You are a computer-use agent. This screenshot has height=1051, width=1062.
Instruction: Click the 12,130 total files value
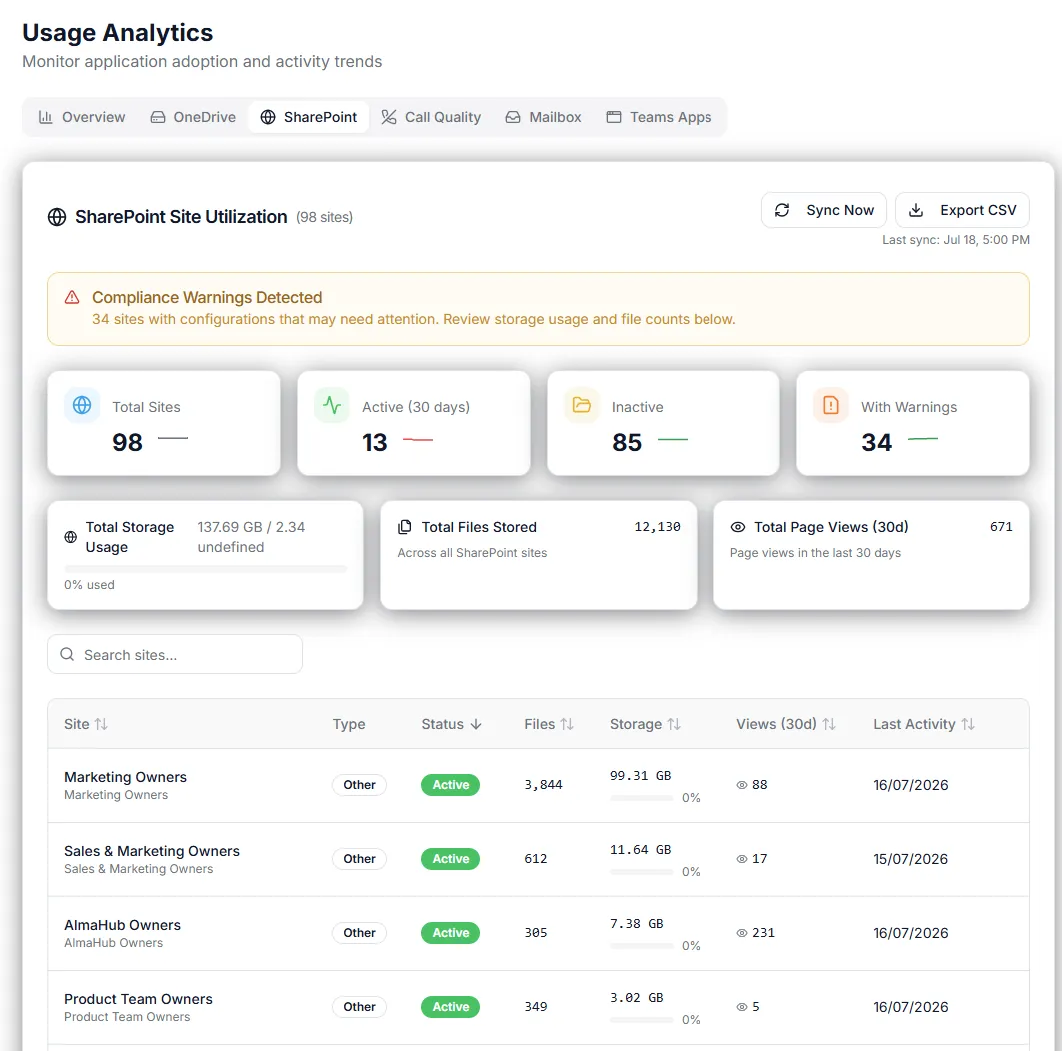coord(657,527)
